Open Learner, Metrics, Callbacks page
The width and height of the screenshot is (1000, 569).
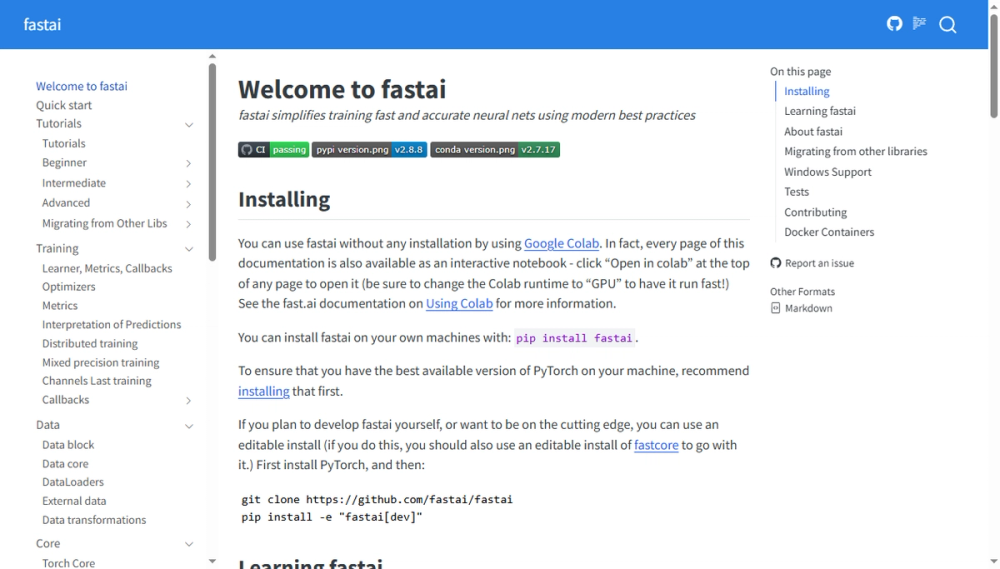click(x=107, y=269)
